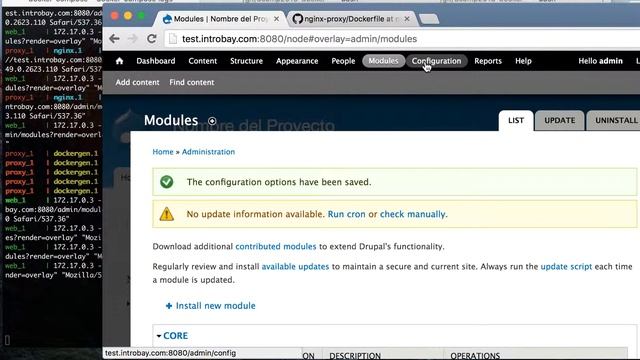Select the Modules browser tab
This screenshot has height=360, width=640.
click(221, 19)
